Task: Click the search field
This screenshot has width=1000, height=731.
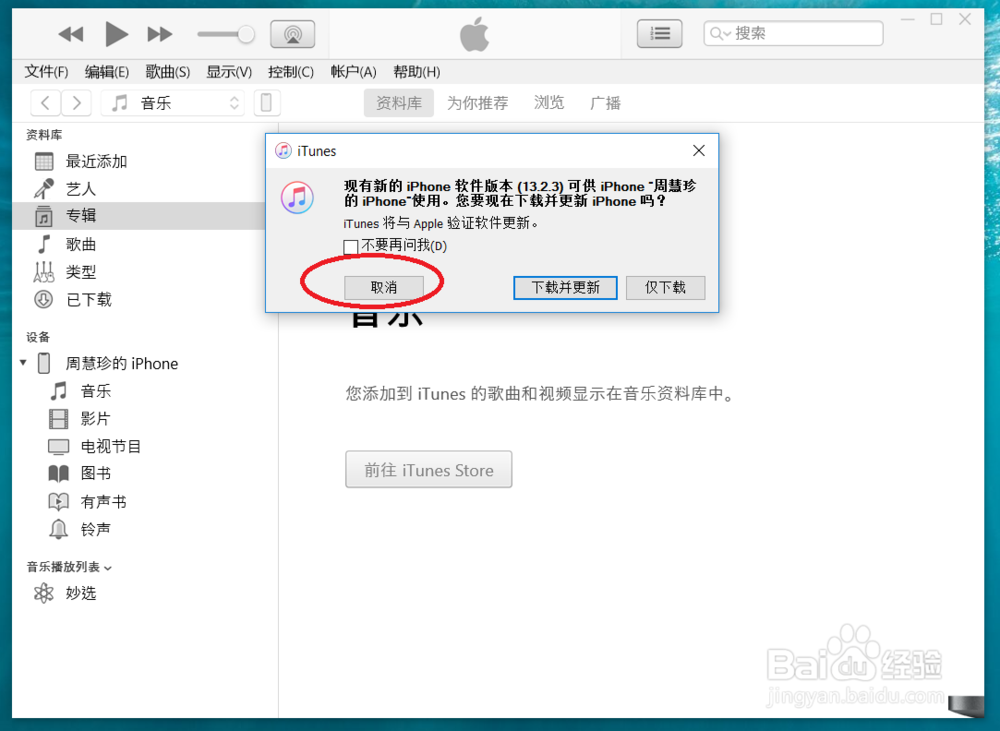Action: pos(793,33)
